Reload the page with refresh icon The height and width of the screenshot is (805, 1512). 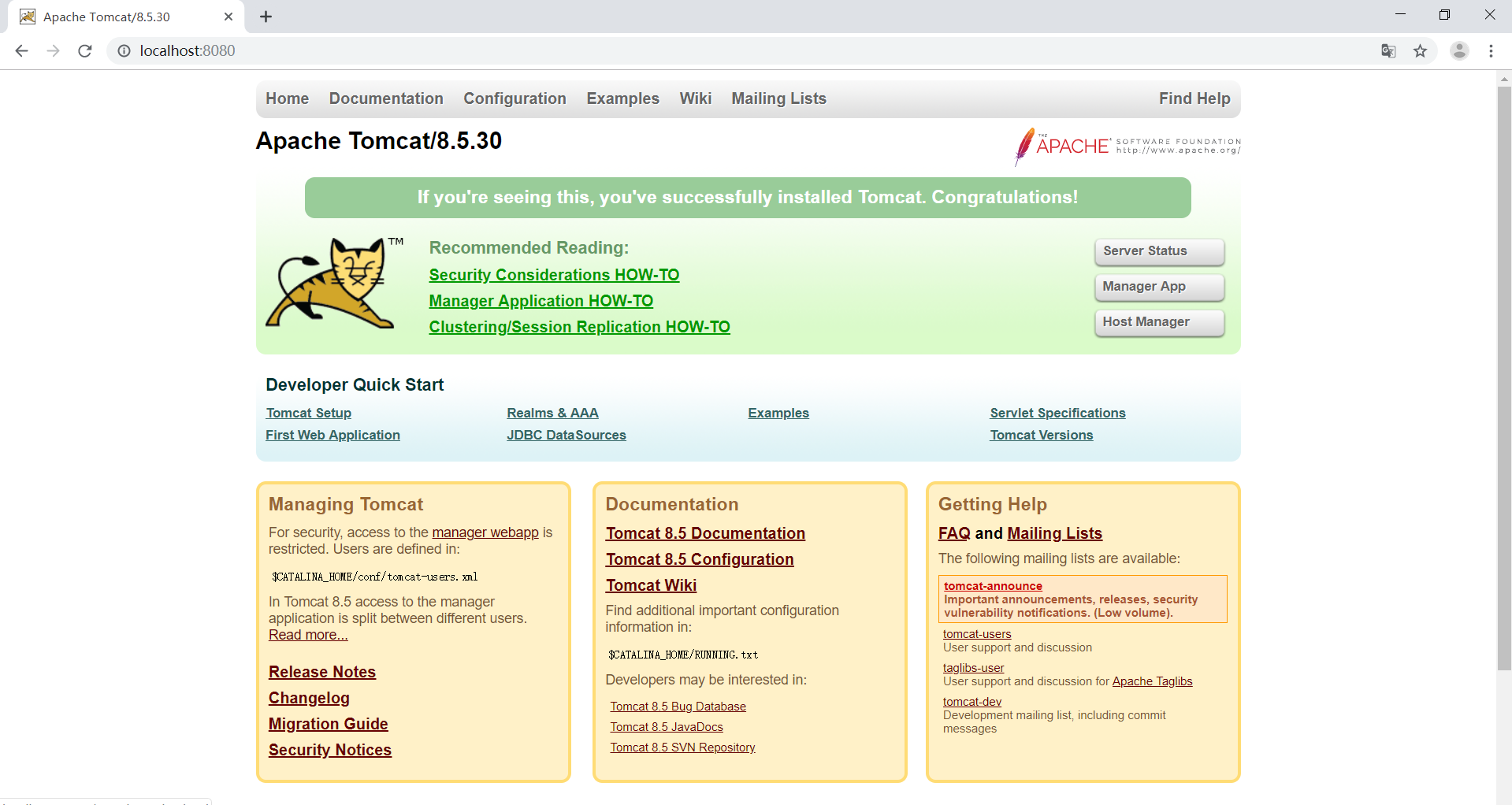tap(85, 51)
